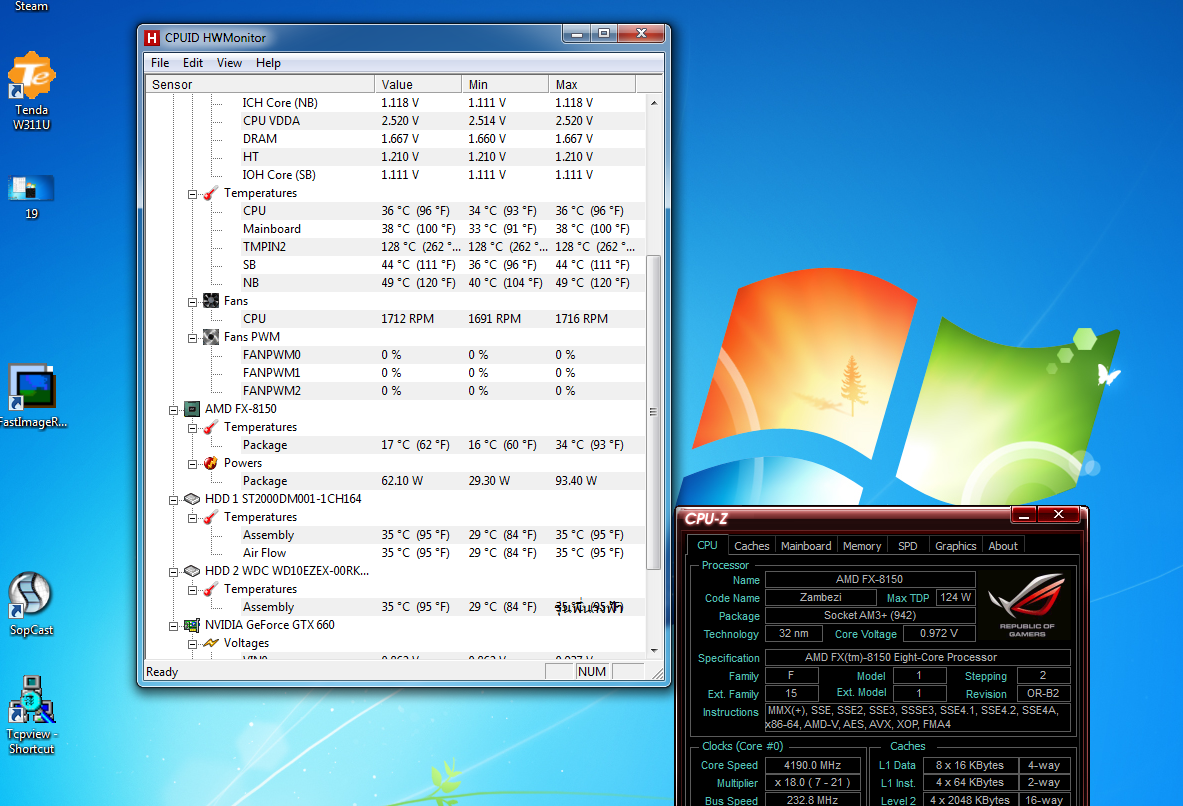Click the Fans group fan icon
The width and height of the screenshot is (1183, 806).
pos(210,300)
